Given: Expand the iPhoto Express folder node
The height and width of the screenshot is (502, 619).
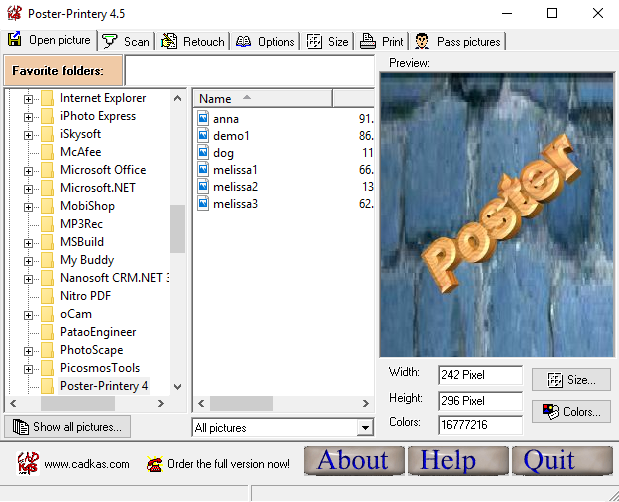Looking at the screenshot, I should click(x=28, y=117).
